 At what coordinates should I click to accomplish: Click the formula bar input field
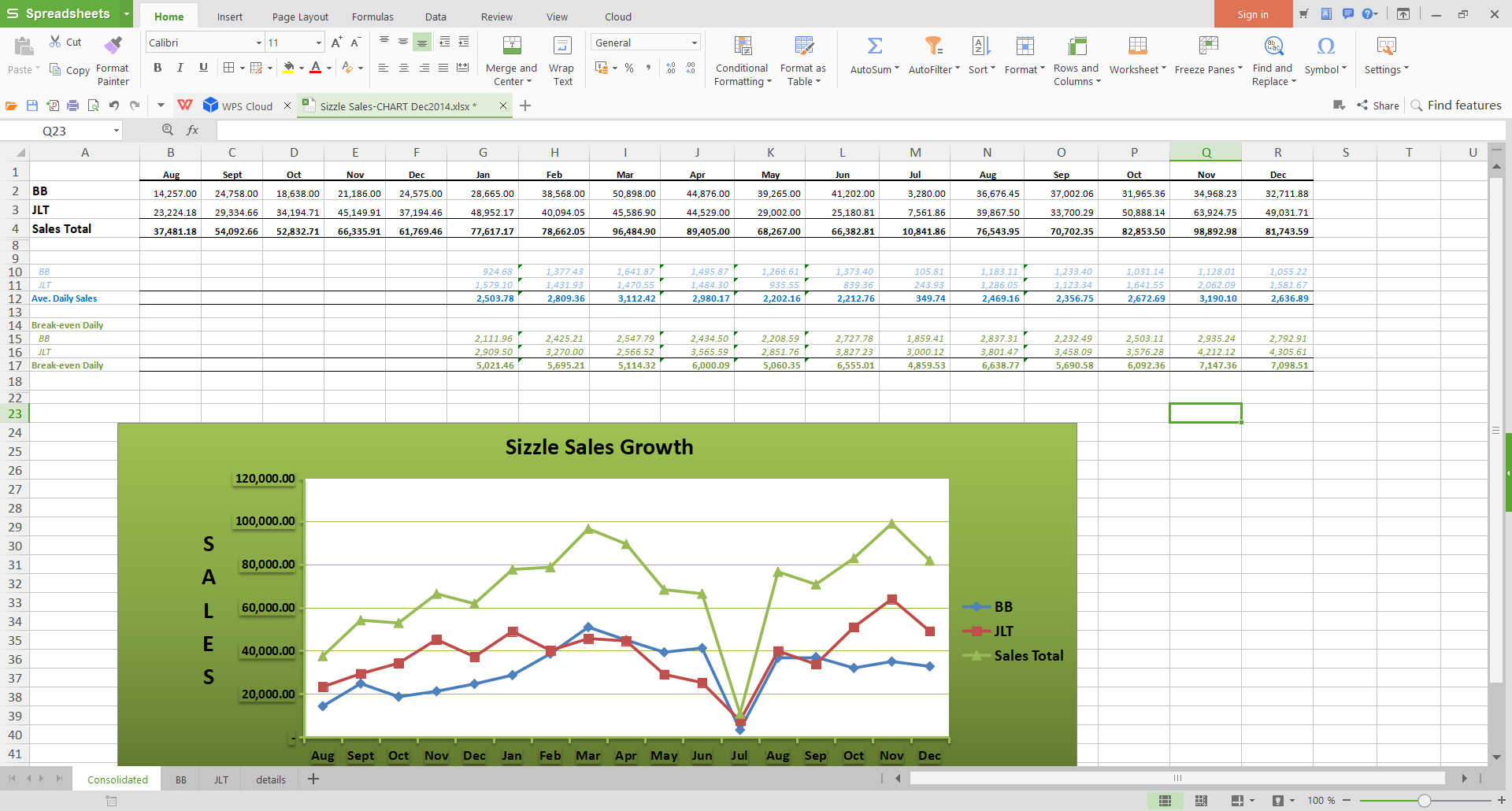860,130
